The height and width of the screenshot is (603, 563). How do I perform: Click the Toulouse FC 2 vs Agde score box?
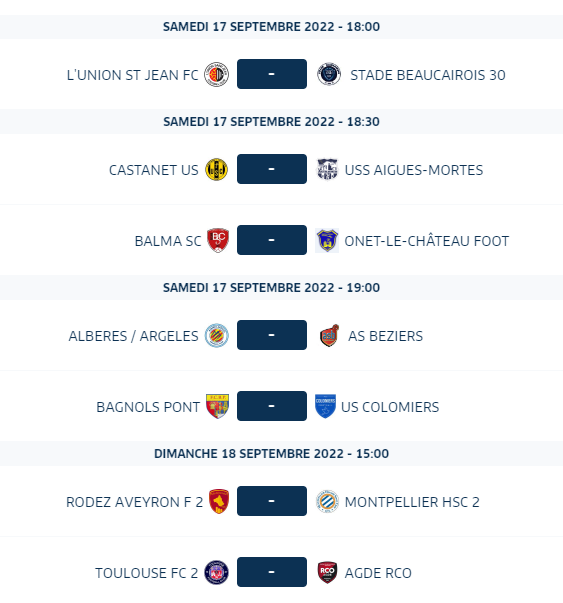[x=272, y=572]
